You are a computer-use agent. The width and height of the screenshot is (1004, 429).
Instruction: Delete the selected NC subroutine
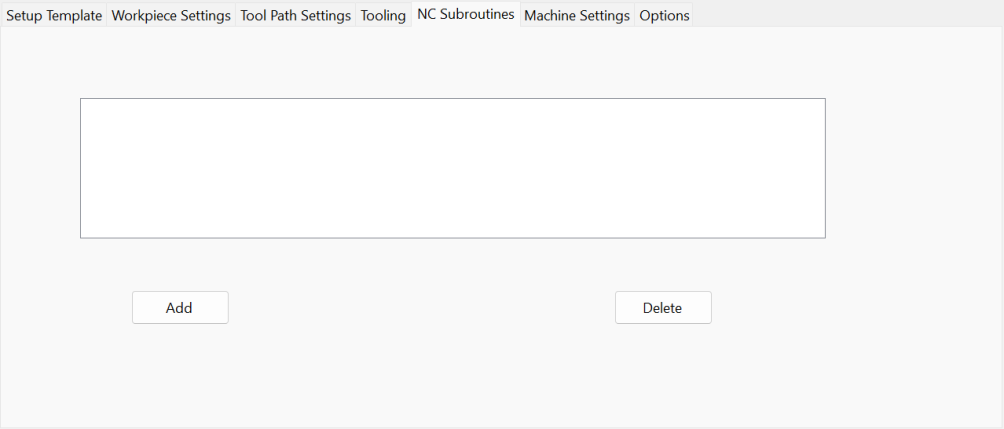click(663, 308)
